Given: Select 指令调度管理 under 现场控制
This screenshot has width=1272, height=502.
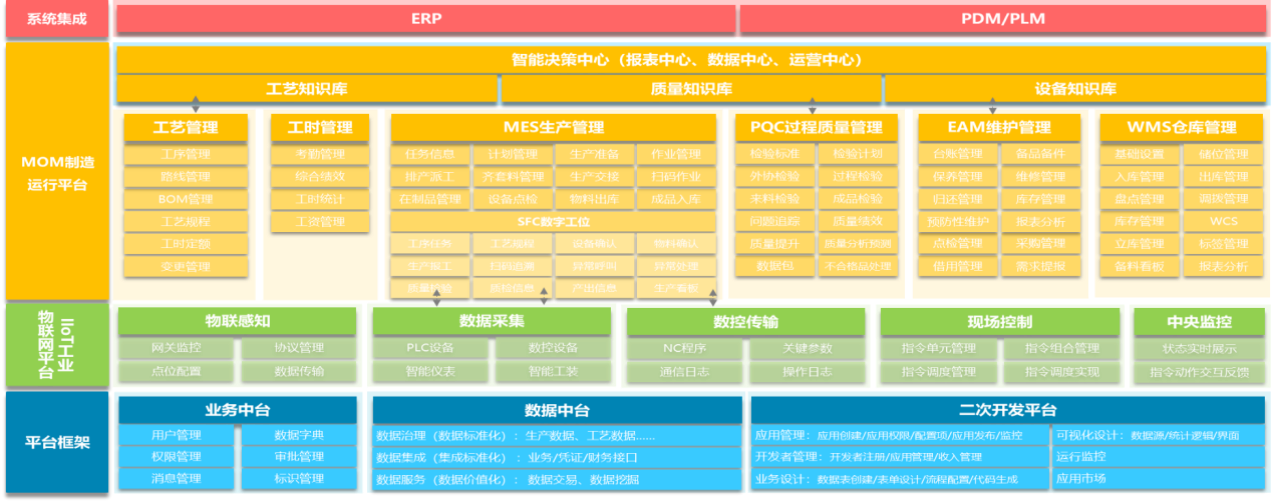Looking at the screenshot, I should 937,371.
